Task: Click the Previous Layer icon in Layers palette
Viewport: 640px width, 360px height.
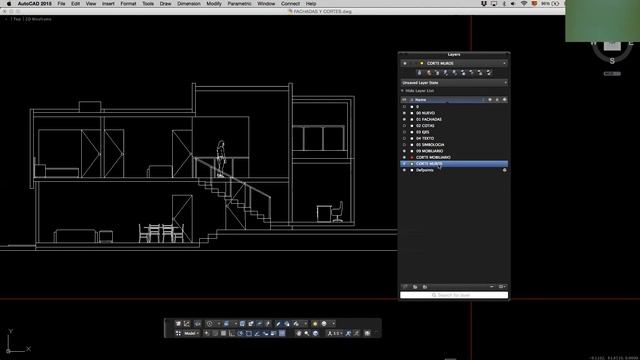Action: click(x=437, y=73)
